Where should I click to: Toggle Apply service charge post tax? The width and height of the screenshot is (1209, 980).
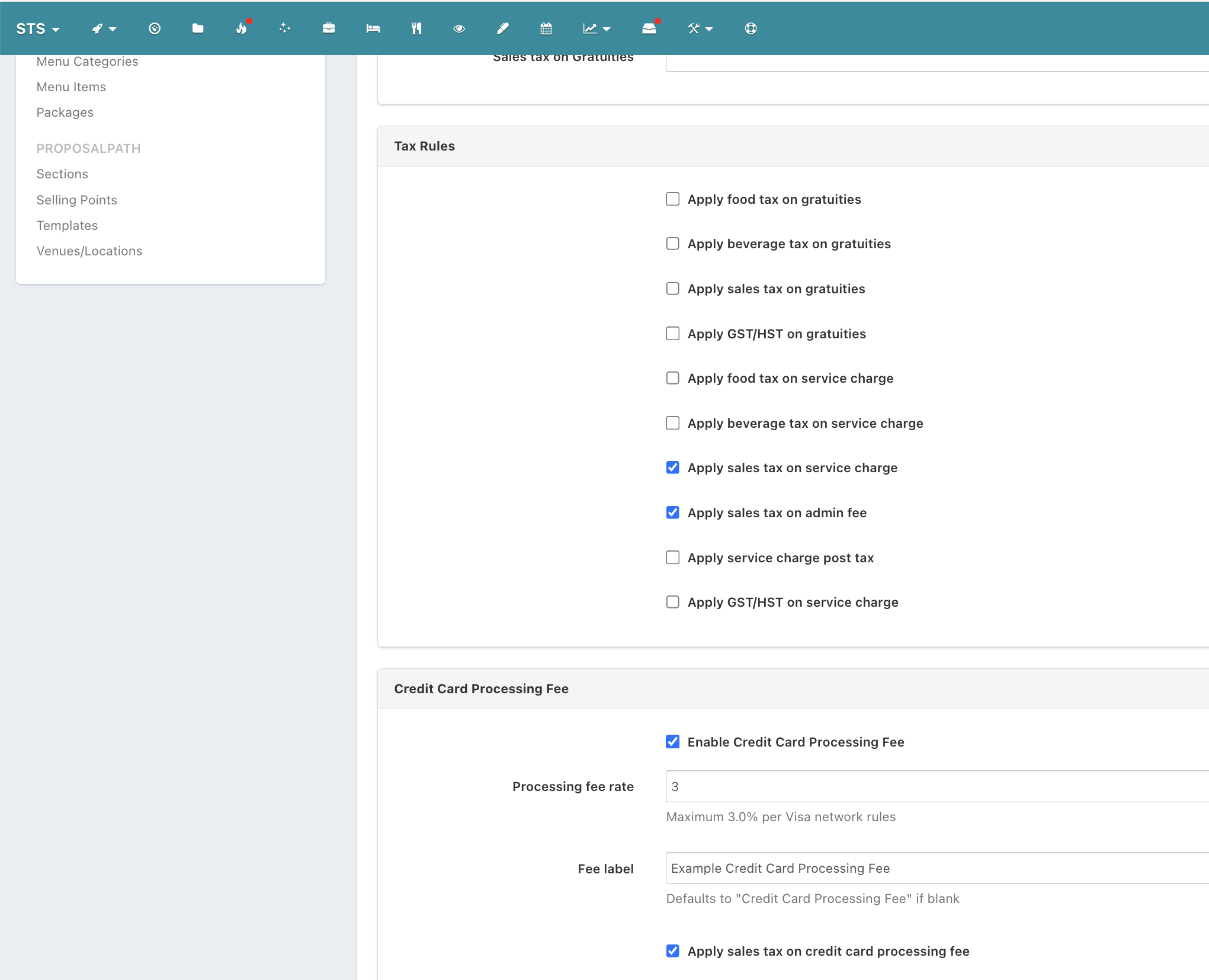pos(672,558)
